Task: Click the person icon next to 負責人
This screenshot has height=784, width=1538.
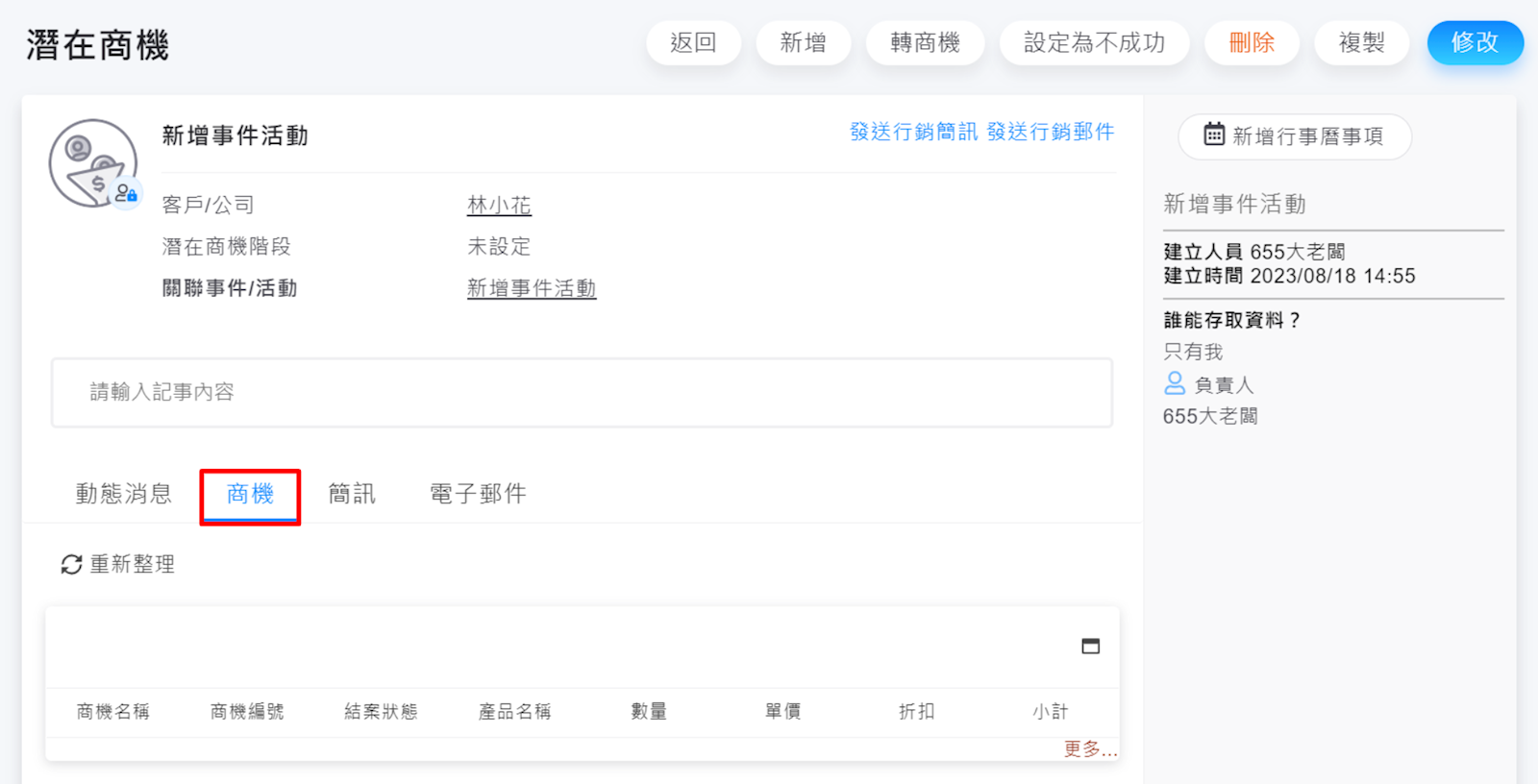Action: click(x=1175, y=384)
